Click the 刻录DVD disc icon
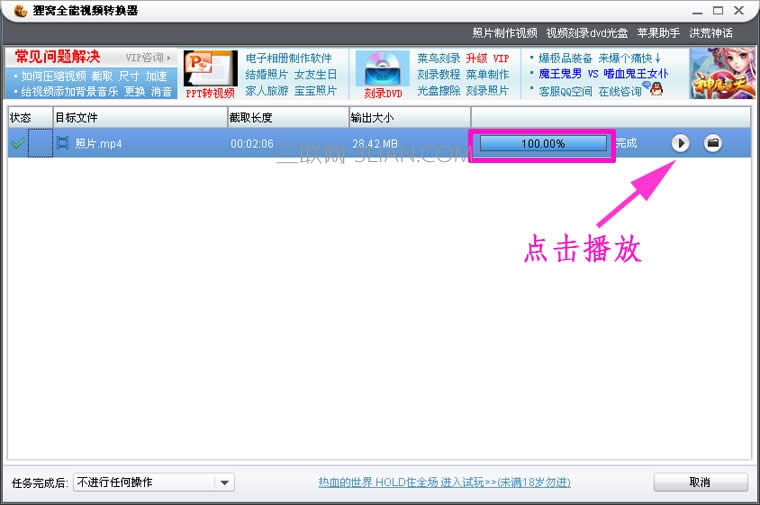 (x=380, y=74)
